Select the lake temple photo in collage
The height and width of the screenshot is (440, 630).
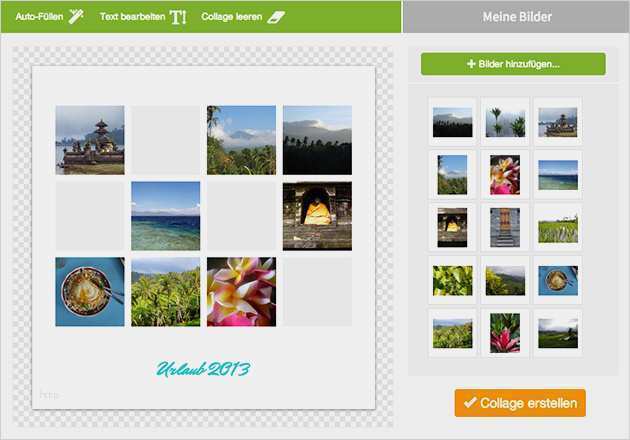click(x=90, y=140)
